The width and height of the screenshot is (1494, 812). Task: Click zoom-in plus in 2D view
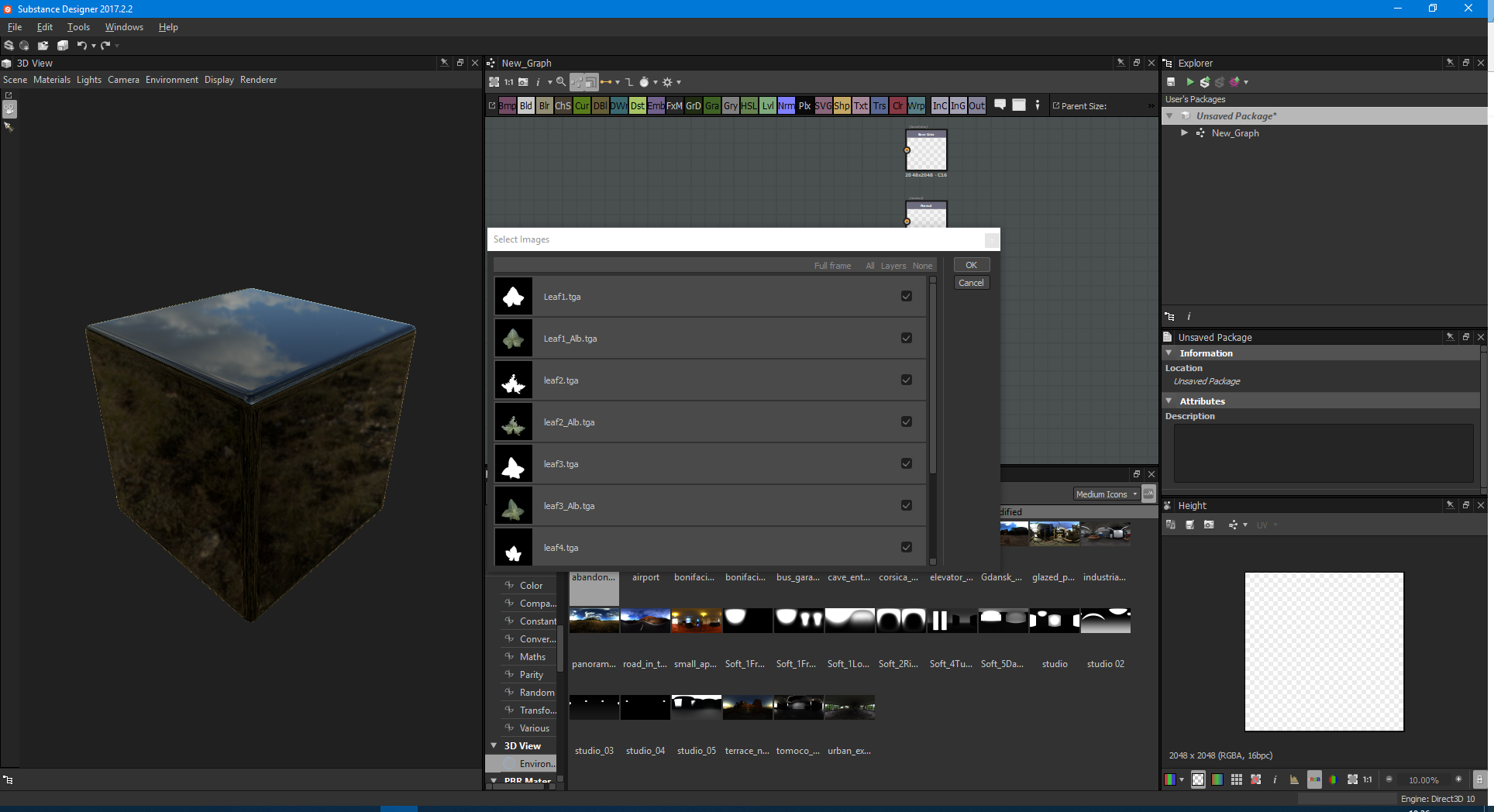(1458, 779)
